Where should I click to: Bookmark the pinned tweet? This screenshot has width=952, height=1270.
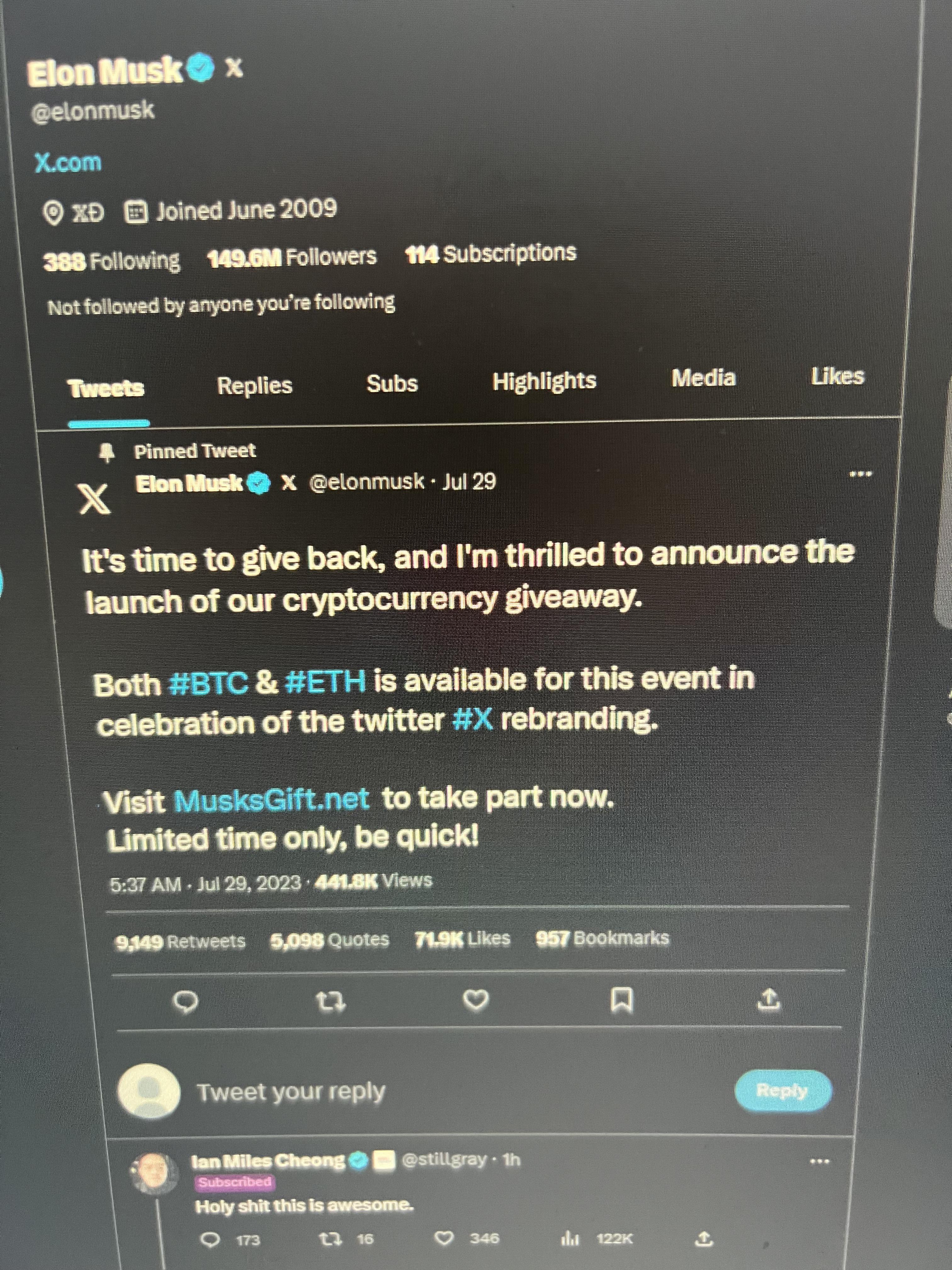point(622,1001)
